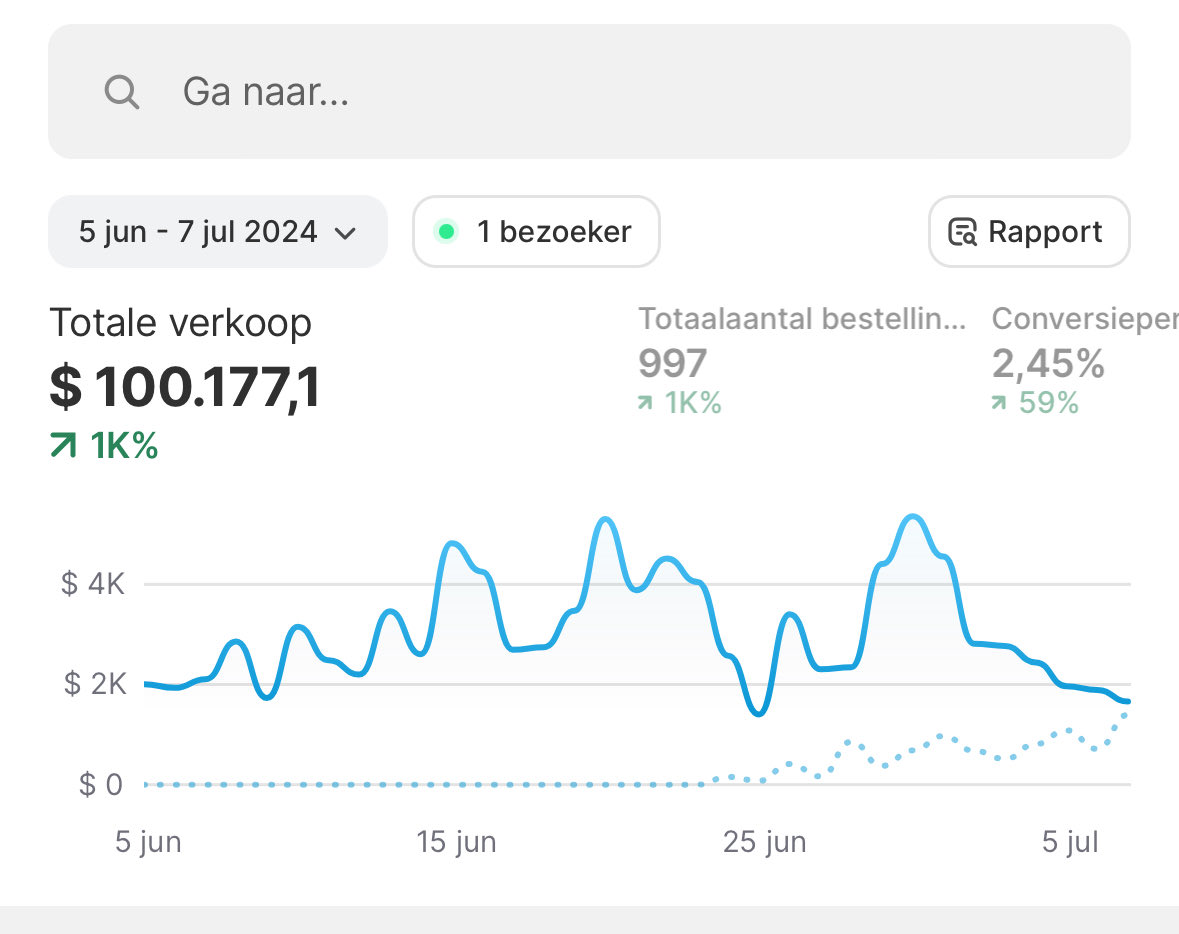Switch to the Conversiepercentage metric
This screenshot has width=1179, height=934.
coord(1085,319)
